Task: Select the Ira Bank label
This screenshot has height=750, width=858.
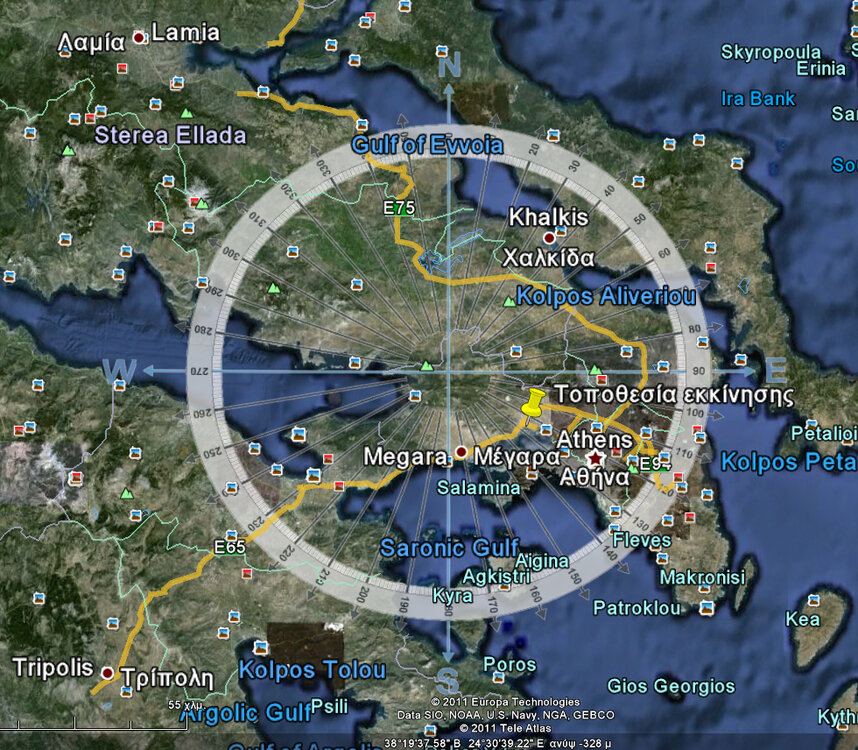Action: [758, 98]
